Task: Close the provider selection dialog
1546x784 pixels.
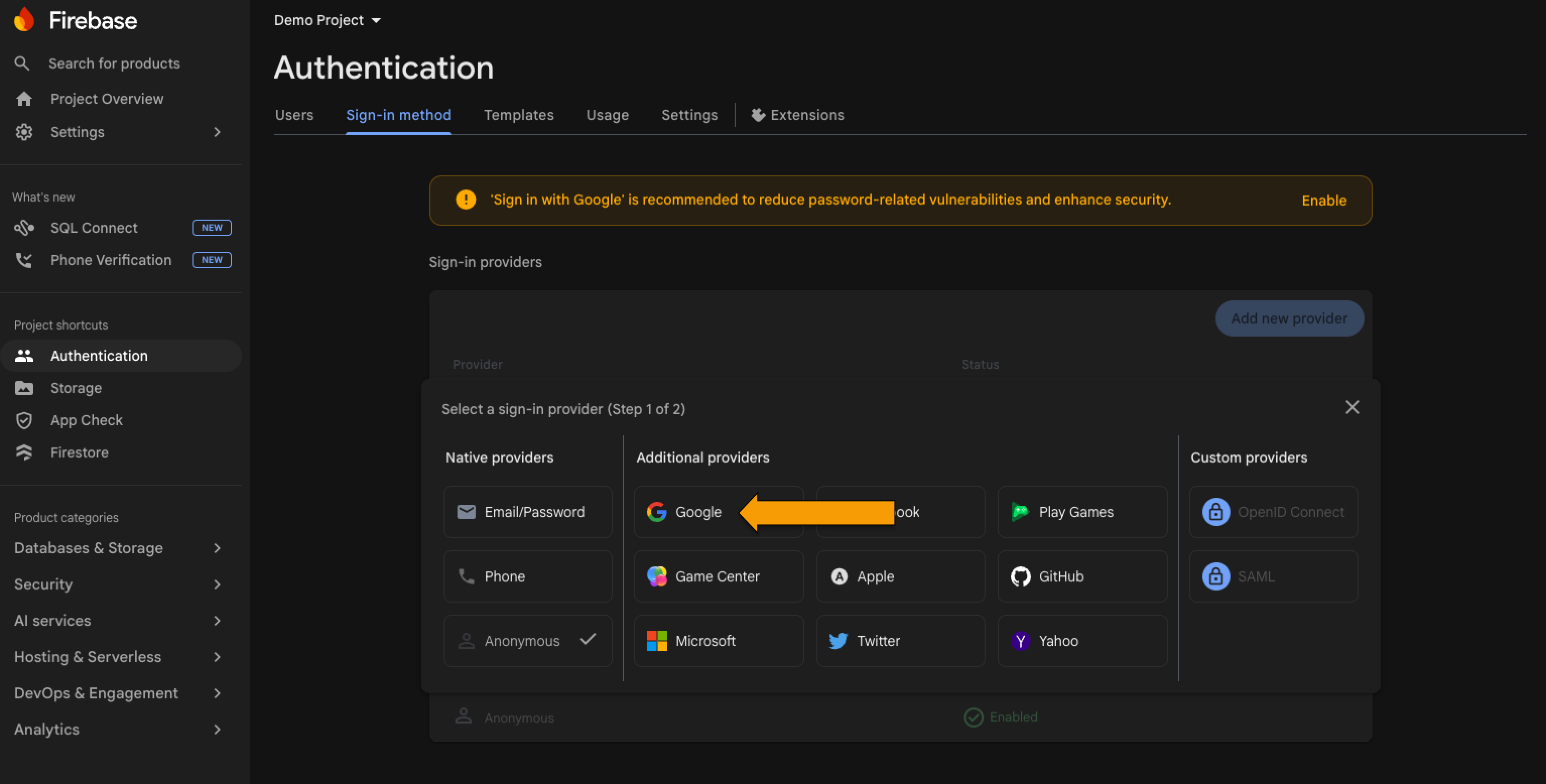Action: point(1351,408)
